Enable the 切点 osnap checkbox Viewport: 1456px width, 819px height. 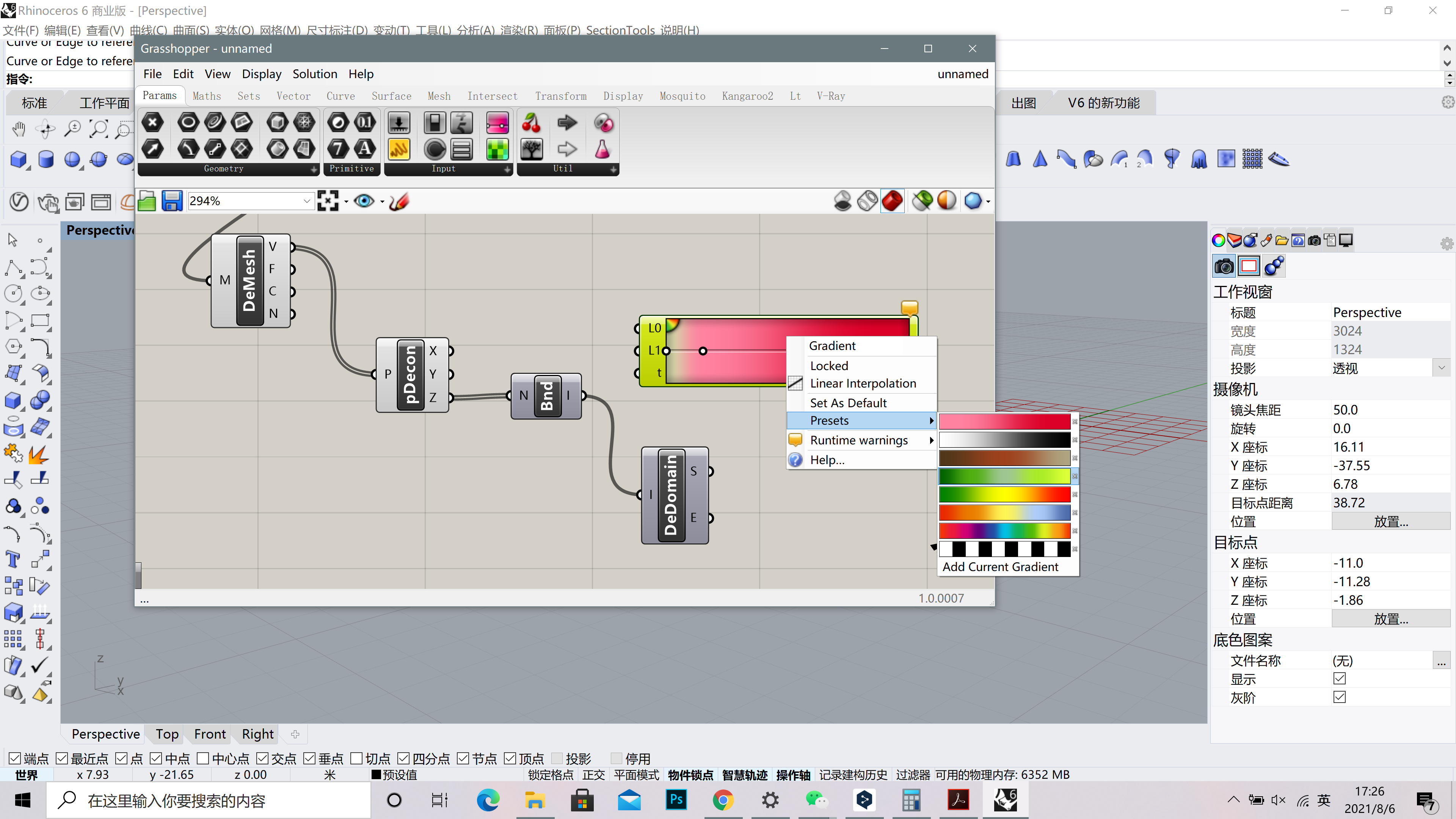pyautogui.click(x=357, y=758)
